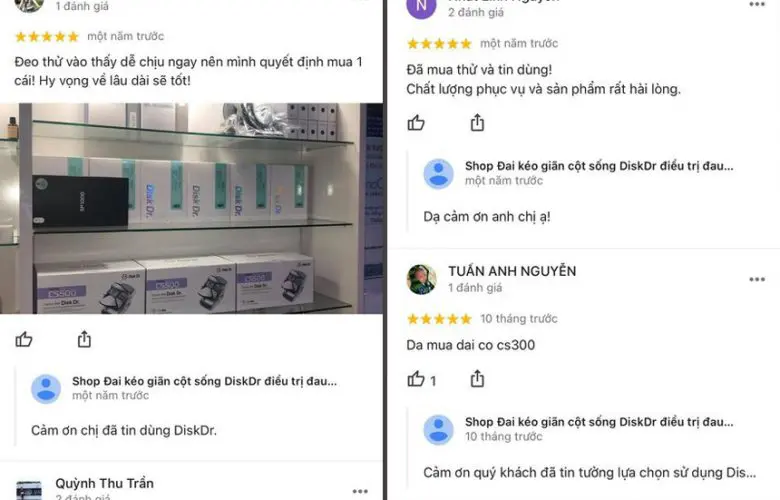
Task: Like the 'Đã mua thử và tin dùng' review
Action: tap(416, 122)
